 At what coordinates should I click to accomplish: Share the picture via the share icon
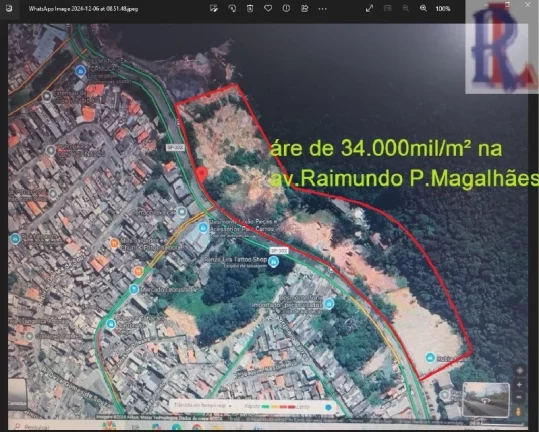(x=304, y=8)
